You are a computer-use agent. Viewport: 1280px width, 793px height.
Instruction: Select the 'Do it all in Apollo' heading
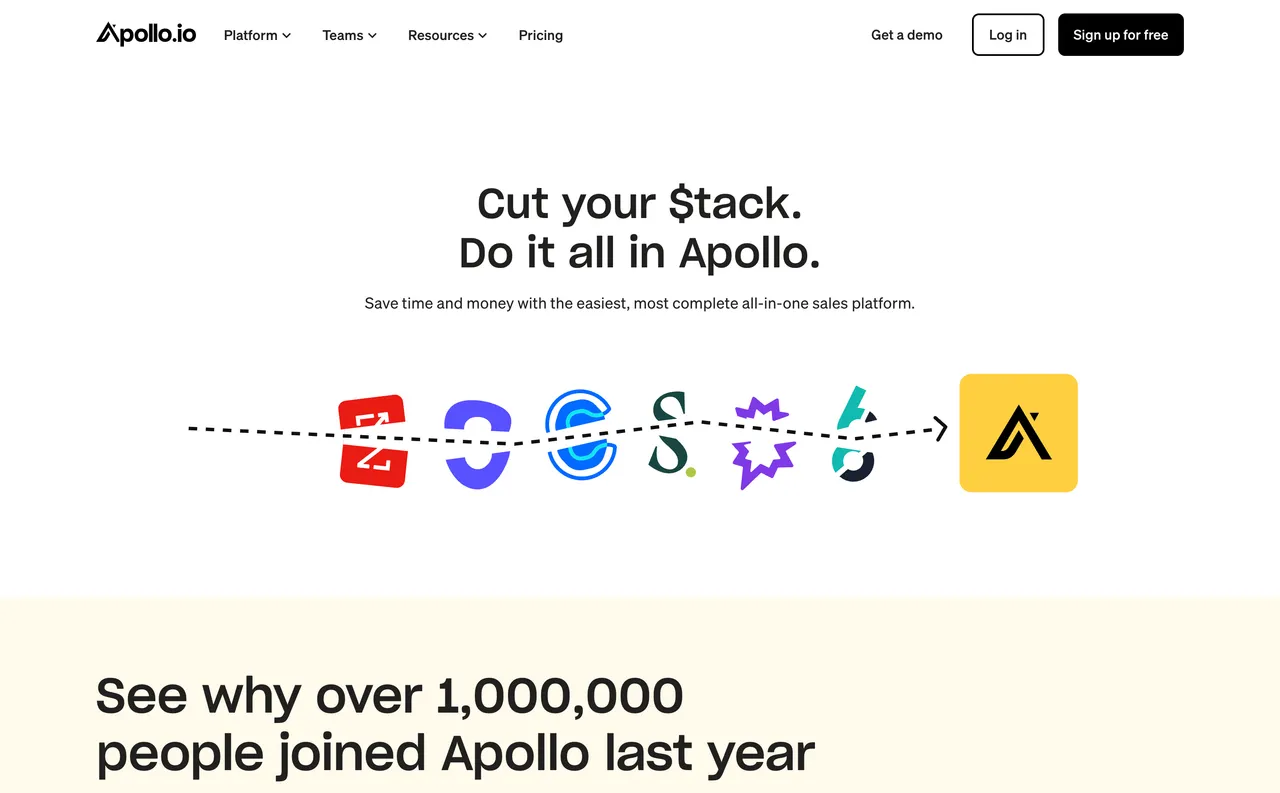click(639, 253)
